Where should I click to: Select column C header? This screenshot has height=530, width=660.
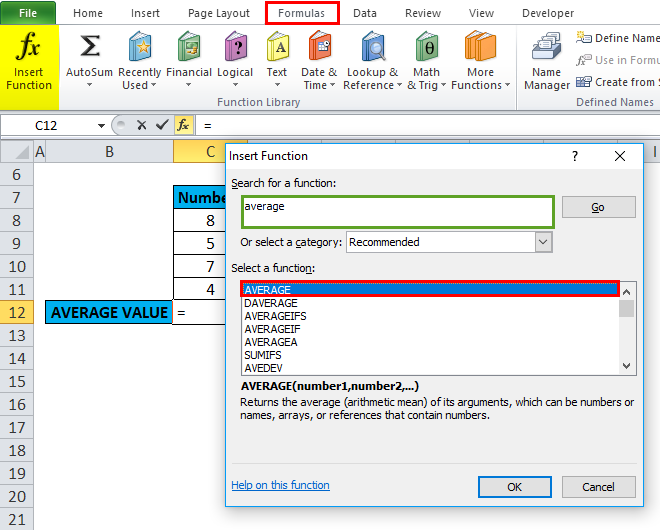[x=200, y=152]
